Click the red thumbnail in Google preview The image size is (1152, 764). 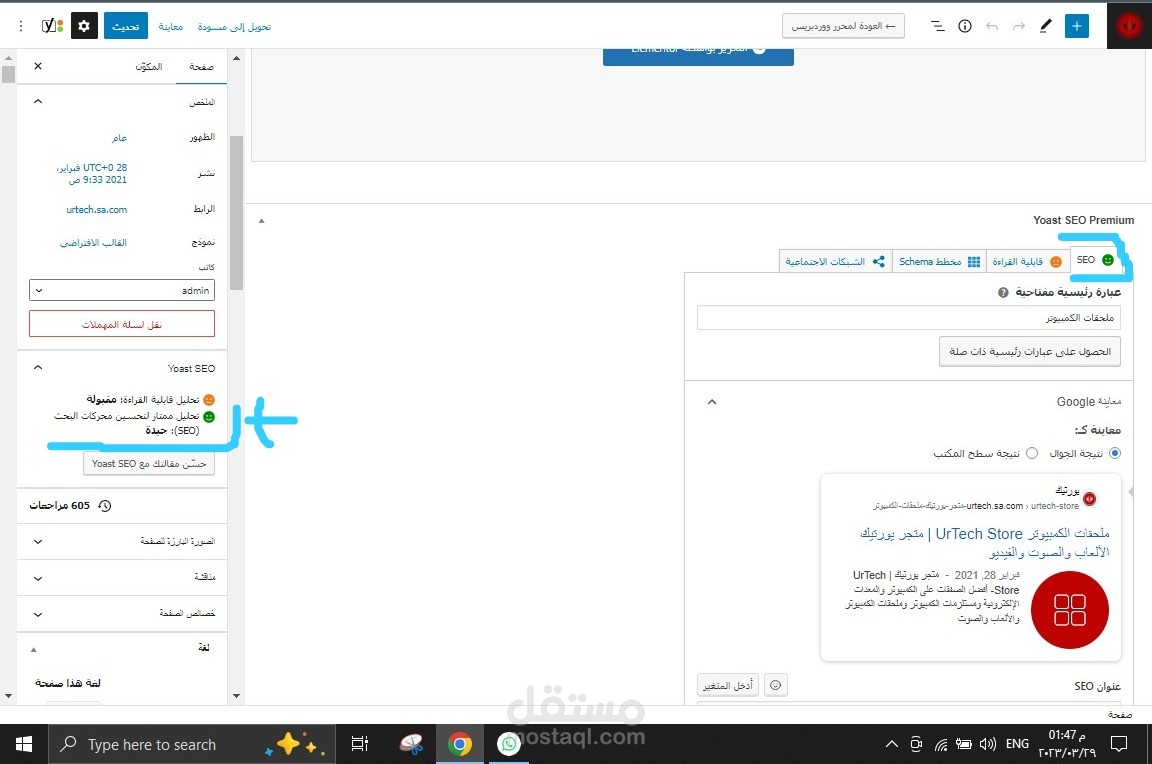point(1070,610)
